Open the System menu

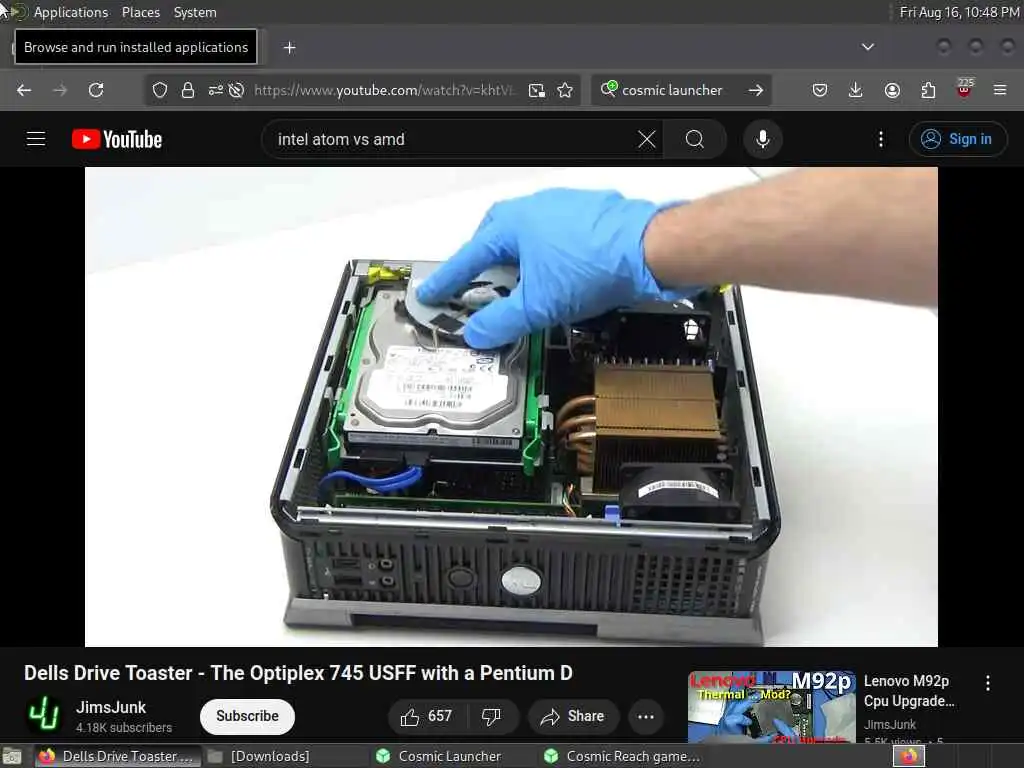pyautogui.click(x=195, y=12)
